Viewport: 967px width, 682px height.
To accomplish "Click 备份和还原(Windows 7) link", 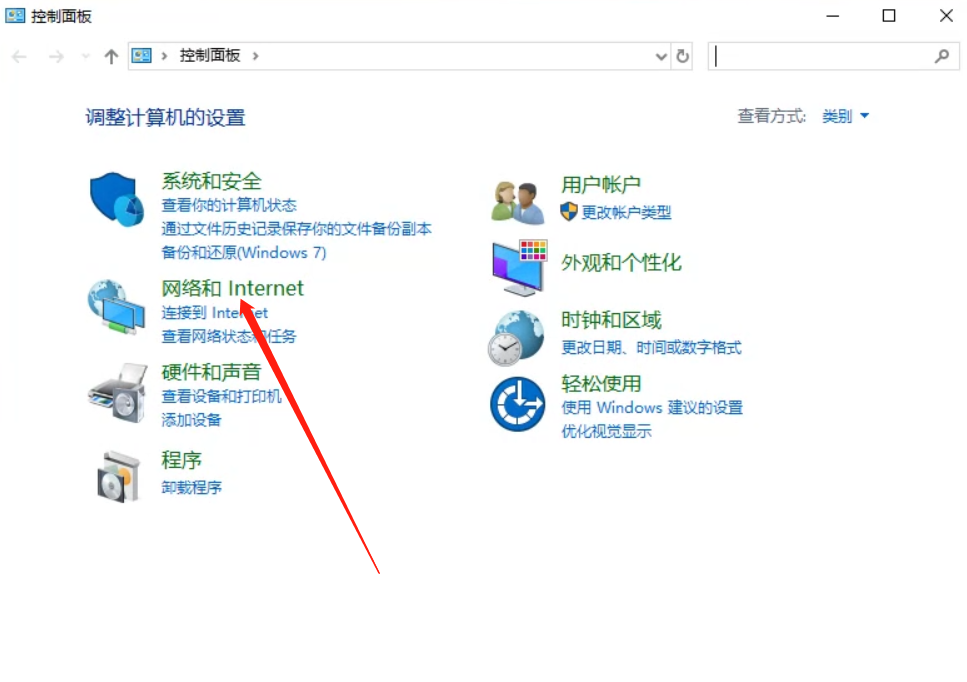I will click(244, 252).
